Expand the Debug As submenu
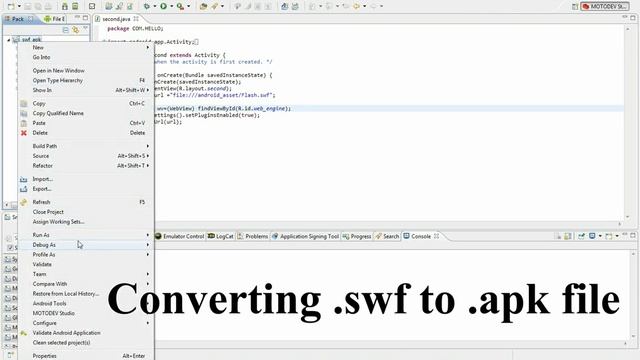 tap(87, 245)
